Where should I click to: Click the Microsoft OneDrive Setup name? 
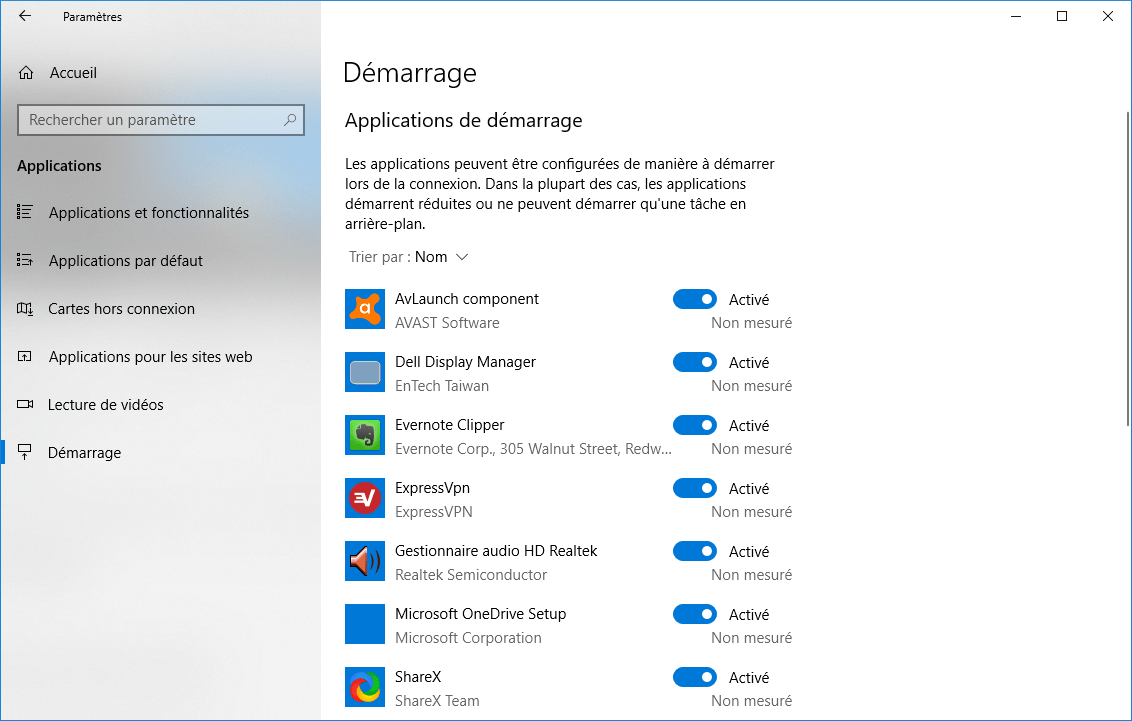(x=480, y=613)
